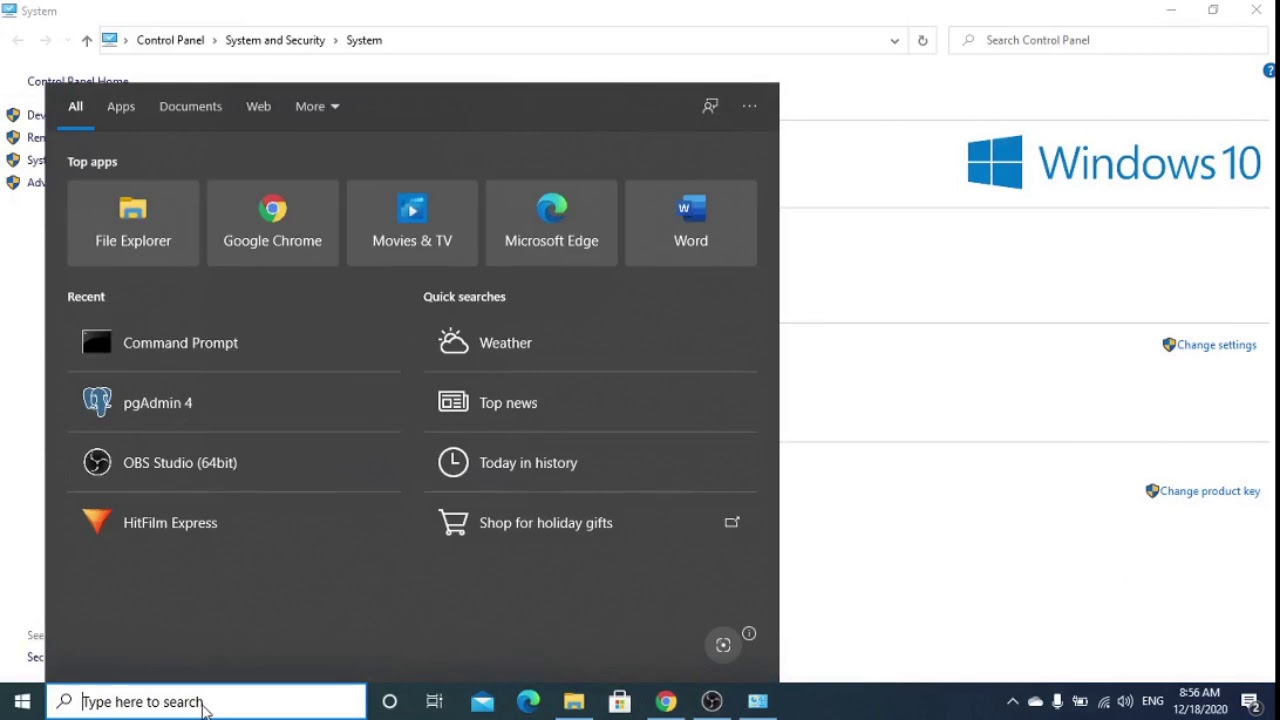Open Movies & TV tile
This screenshot has height=720, width=1280.
click(412, 223)
